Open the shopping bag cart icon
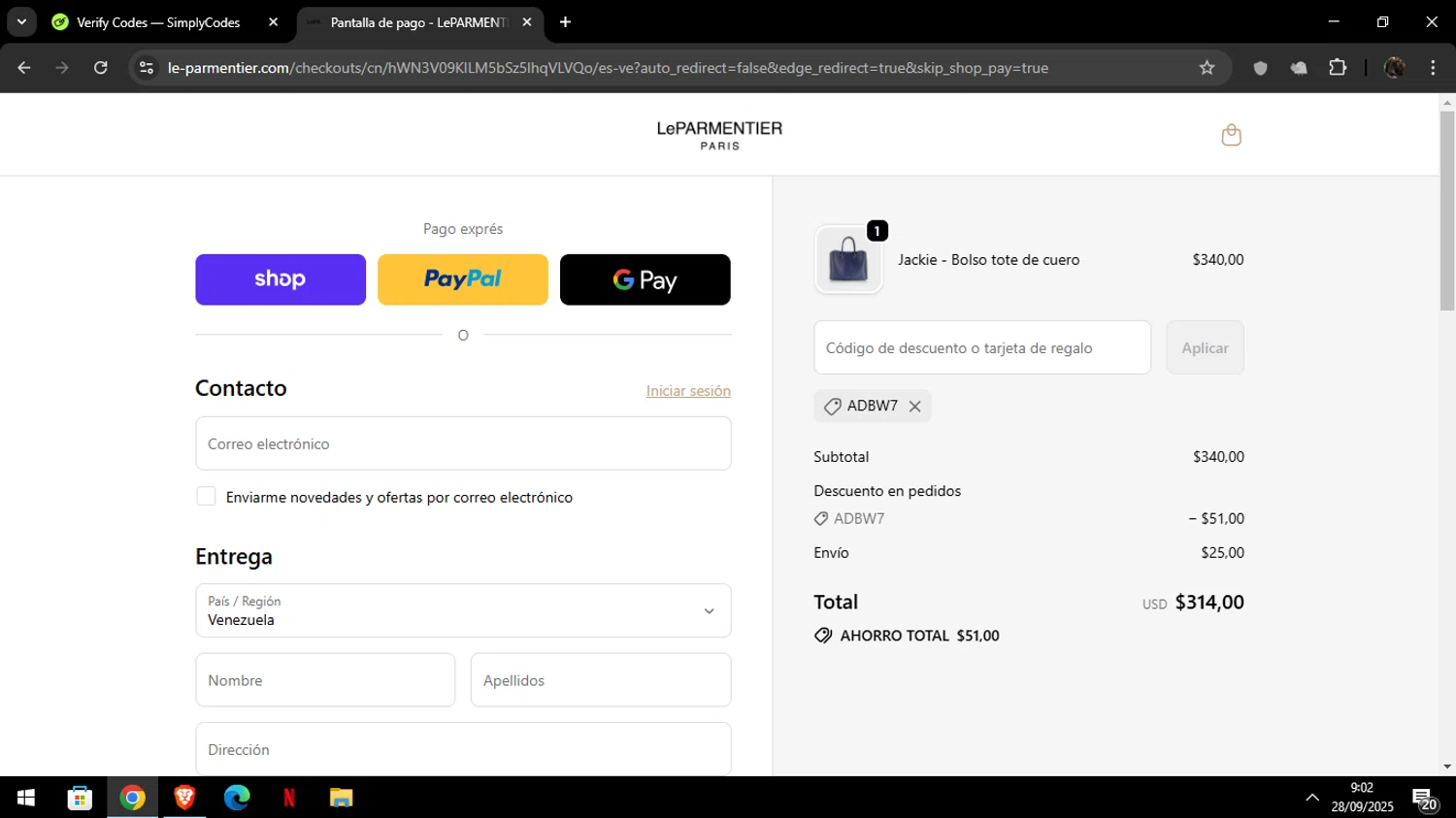 point(1231,135)
